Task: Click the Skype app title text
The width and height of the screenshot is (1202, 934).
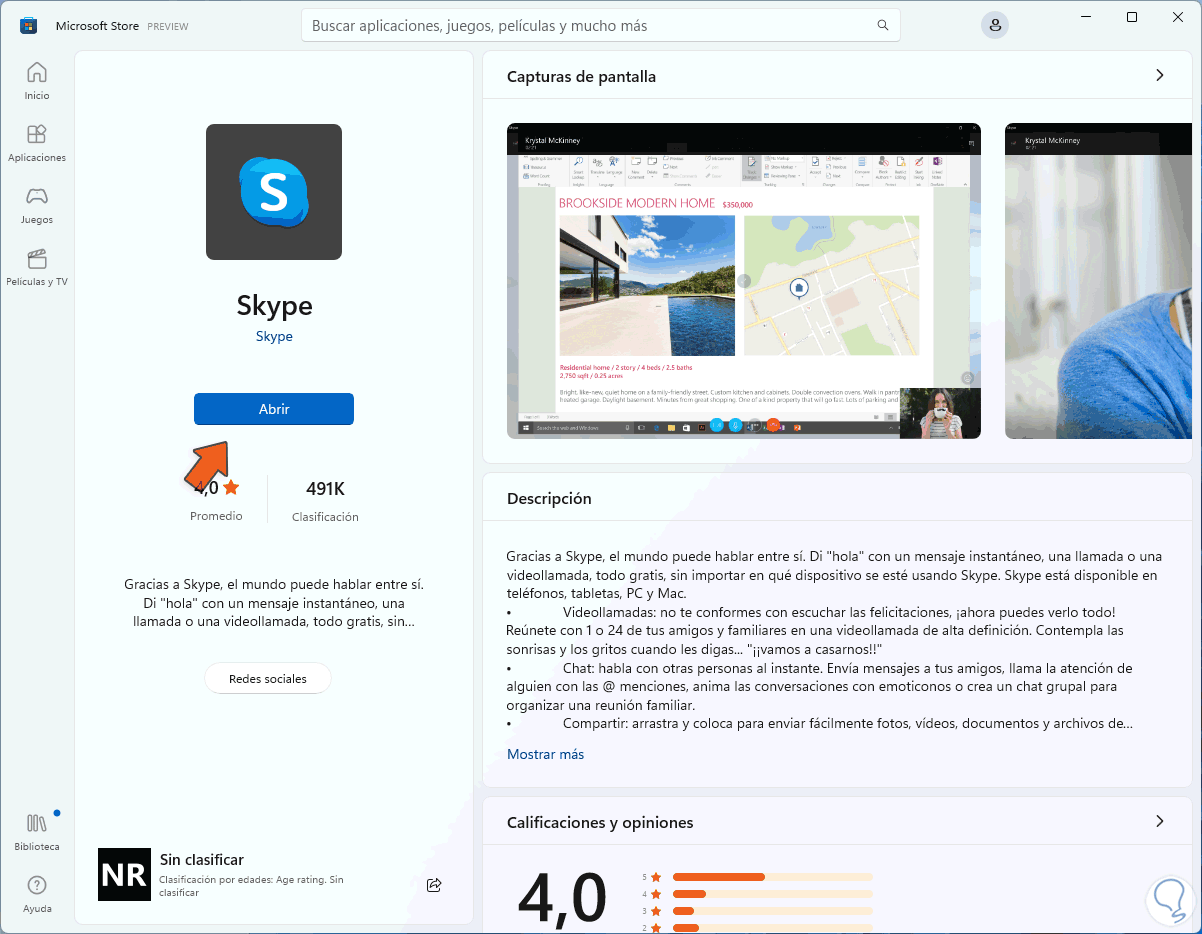Action: click(x=274, y=305)
